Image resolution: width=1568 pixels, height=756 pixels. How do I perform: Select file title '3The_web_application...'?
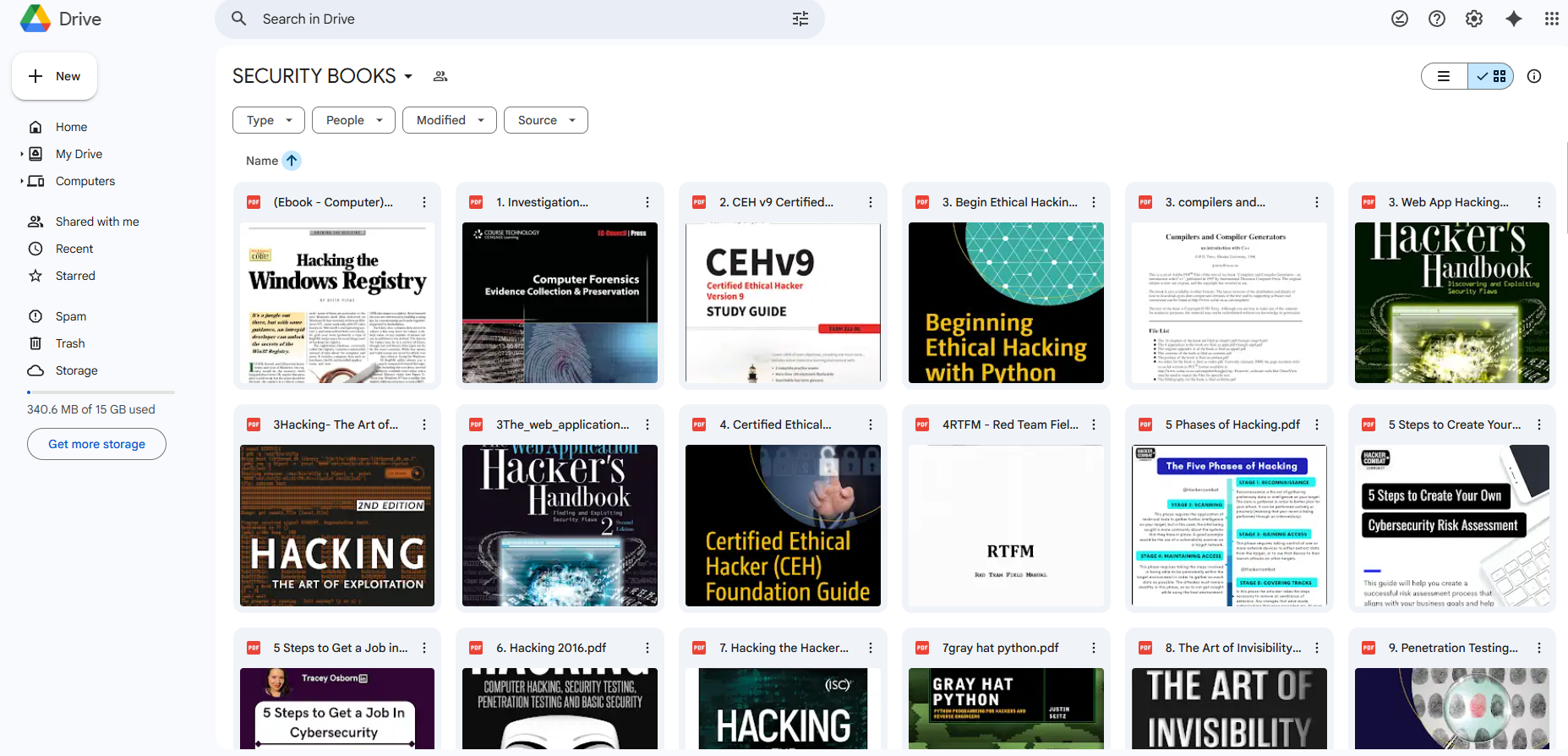click(x=562, y=425)
